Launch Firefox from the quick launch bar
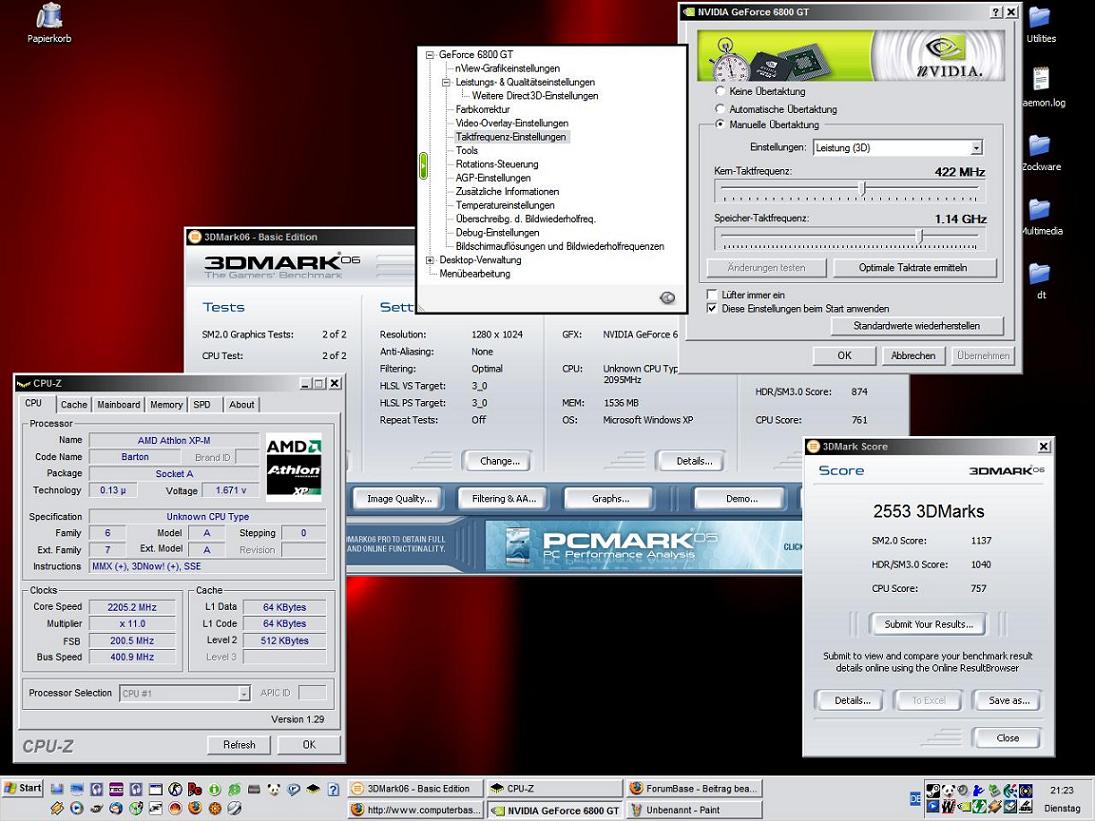1095x821 pixels. (x=195, y=808)
